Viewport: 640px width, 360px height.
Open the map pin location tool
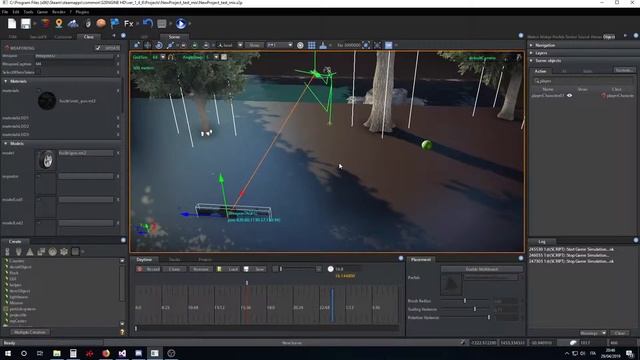coord(59,23)
